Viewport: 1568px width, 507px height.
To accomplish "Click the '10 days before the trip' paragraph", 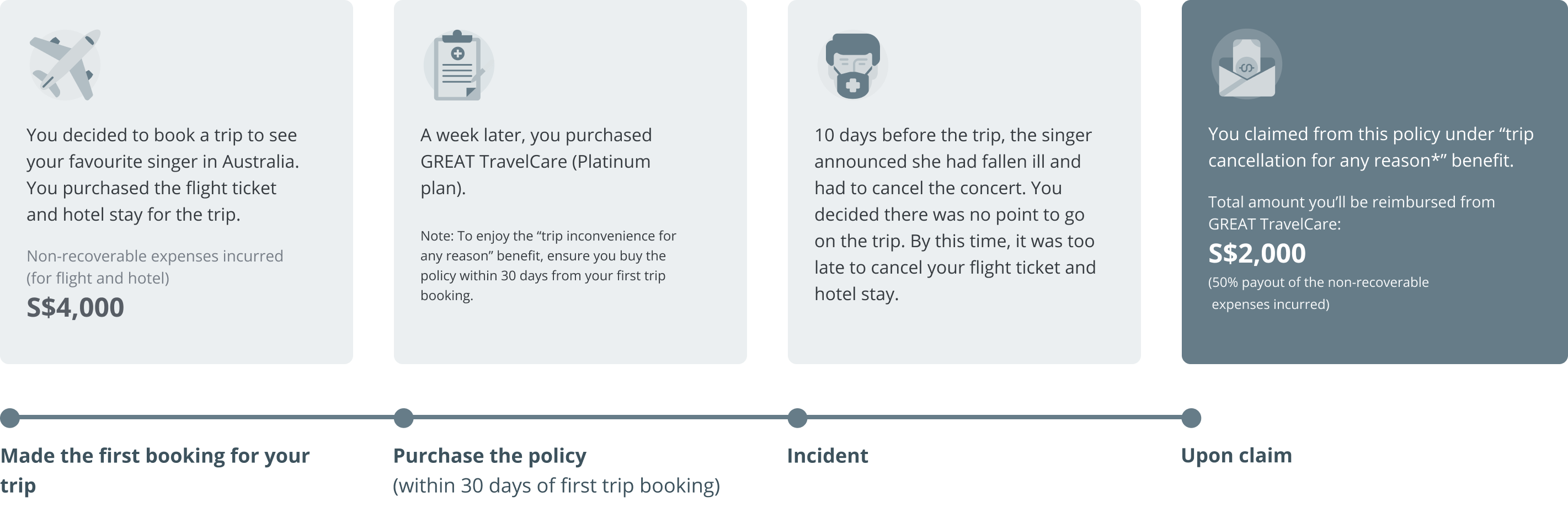I will [x=954, y=214].
